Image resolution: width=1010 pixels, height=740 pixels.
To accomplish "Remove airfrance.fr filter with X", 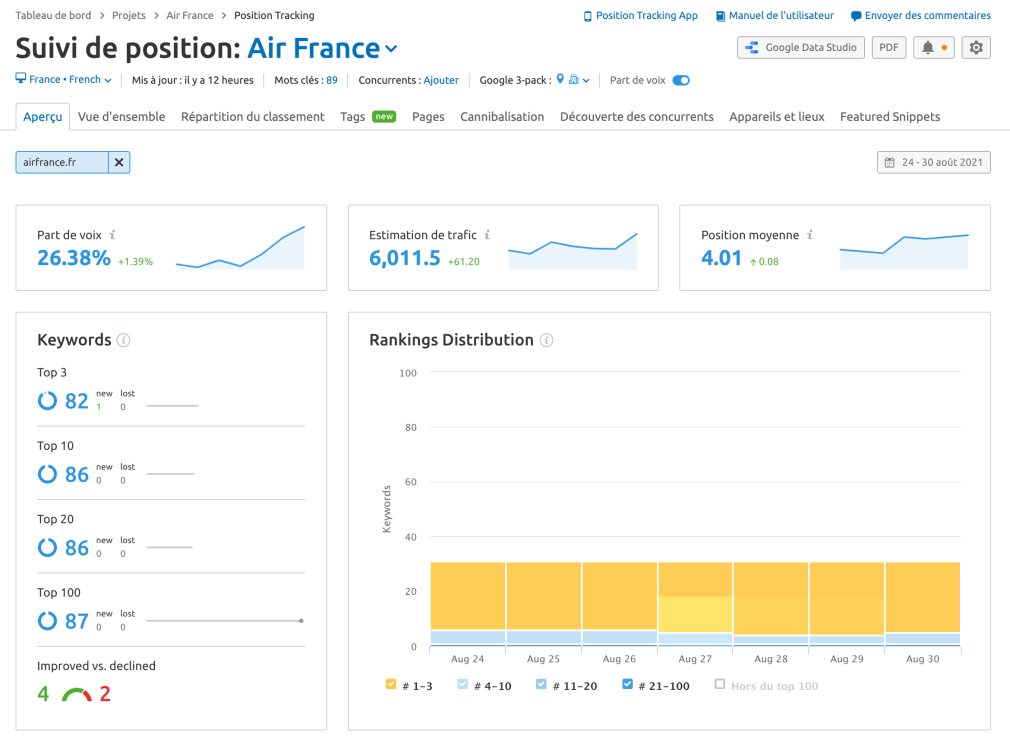I will 119,162.
